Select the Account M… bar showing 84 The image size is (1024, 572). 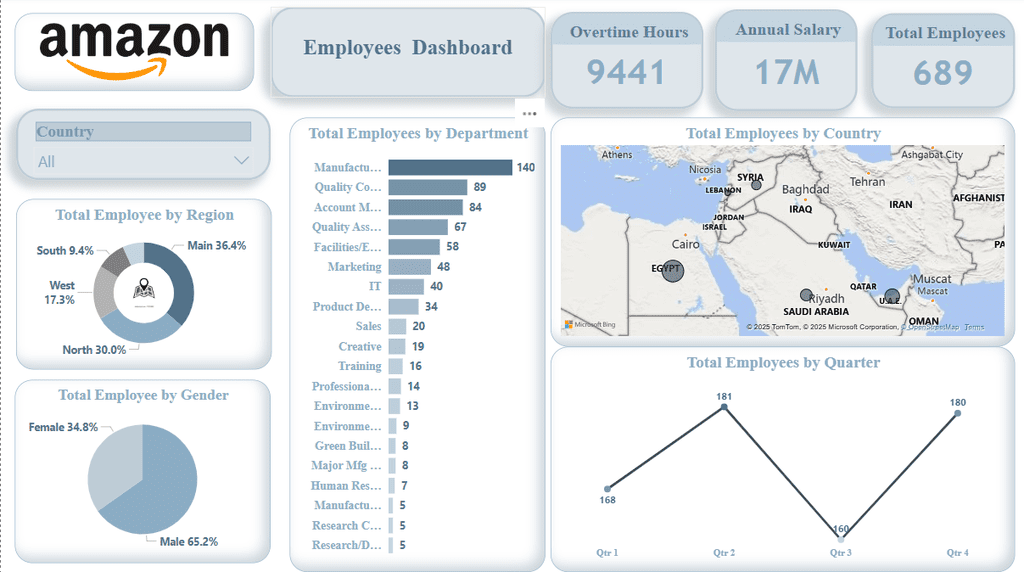coord(425,207)
